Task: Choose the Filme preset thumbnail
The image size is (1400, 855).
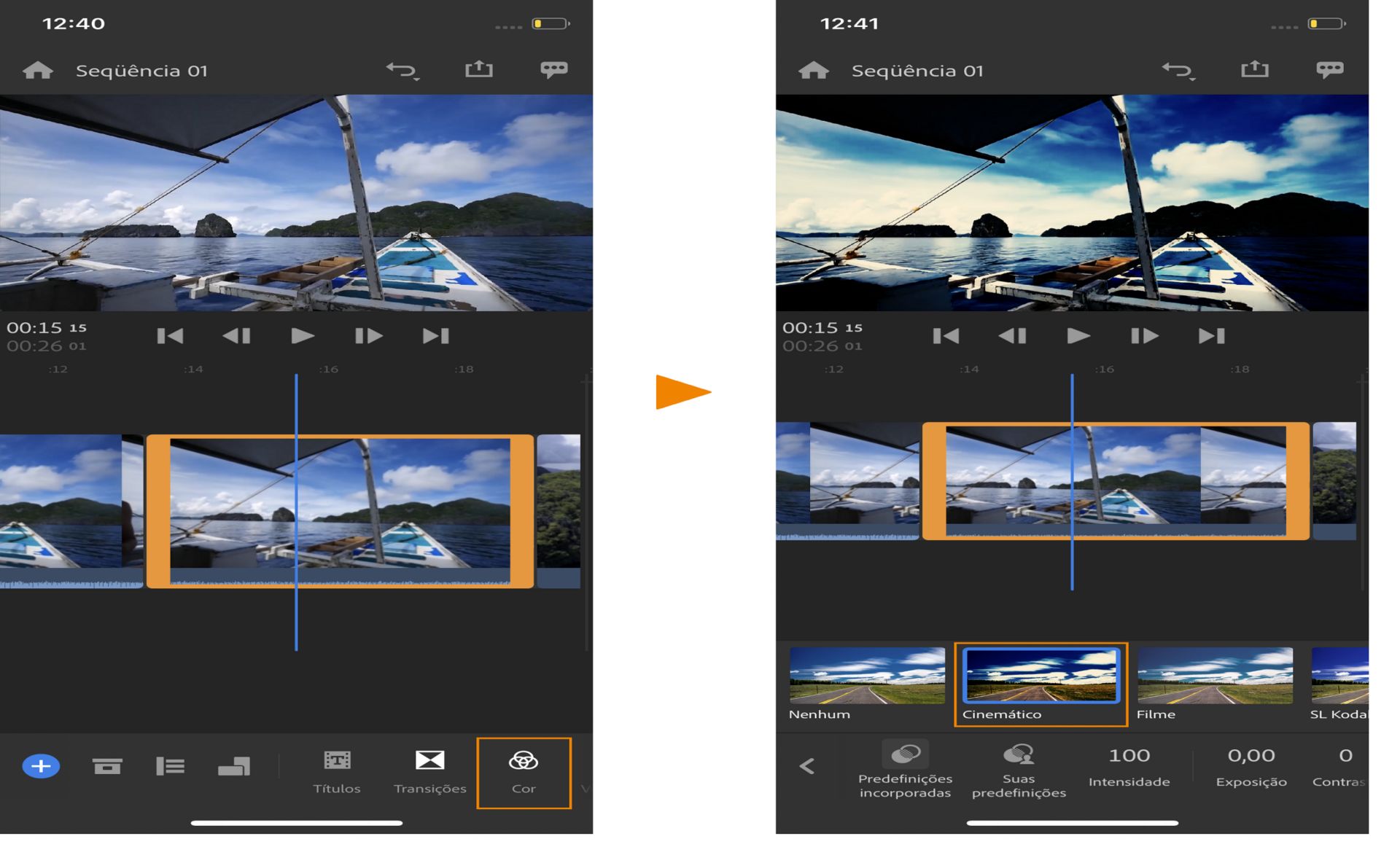Action: (x=1214, y=676)
